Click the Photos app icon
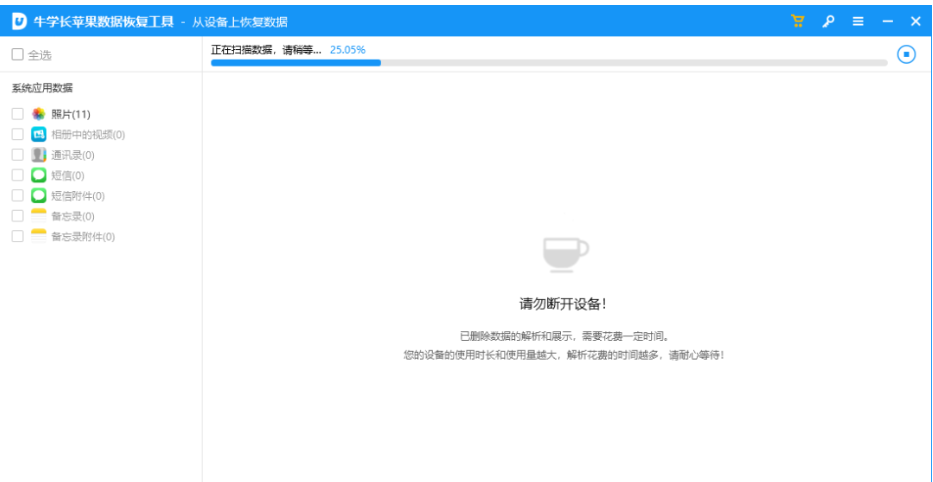 [x=39, y=114]
